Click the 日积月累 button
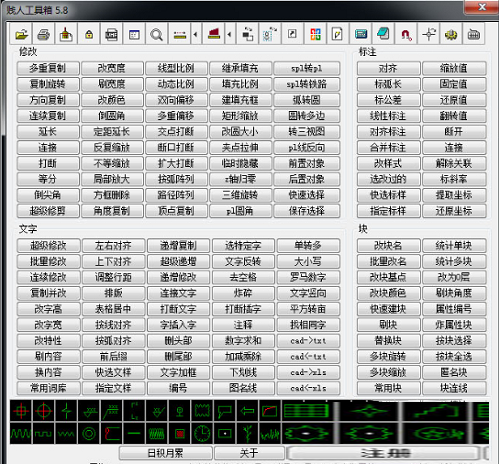 click(x=165, y=453)
